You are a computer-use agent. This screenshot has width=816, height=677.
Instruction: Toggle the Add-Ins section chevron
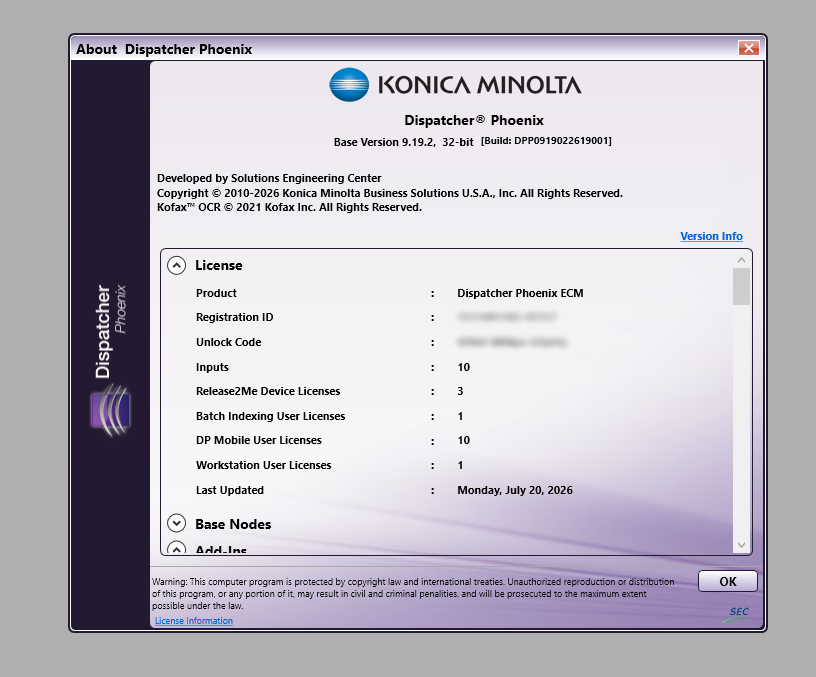pyautogui.click(x=176, y=548)
